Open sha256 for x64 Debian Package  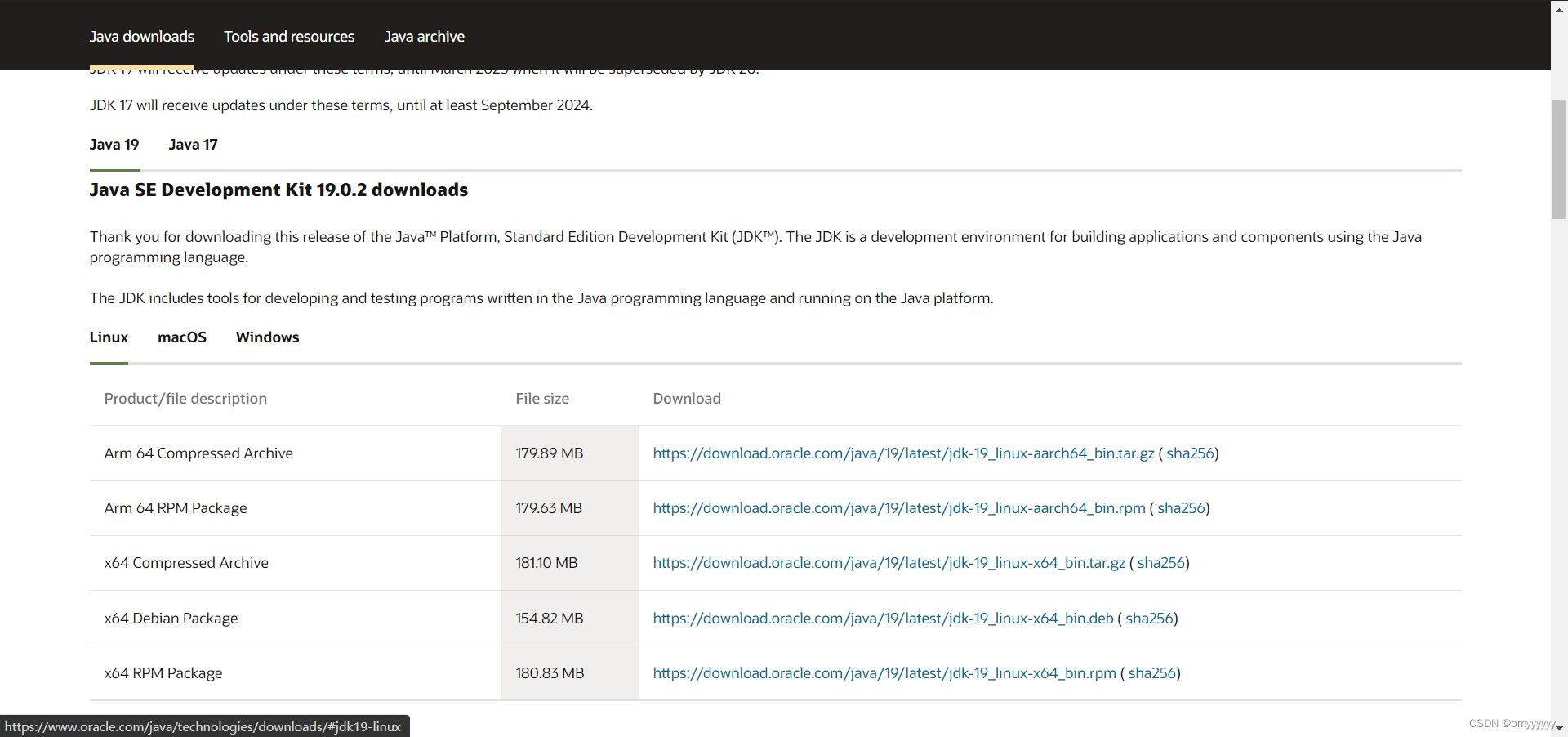(x=1150, y=619)
